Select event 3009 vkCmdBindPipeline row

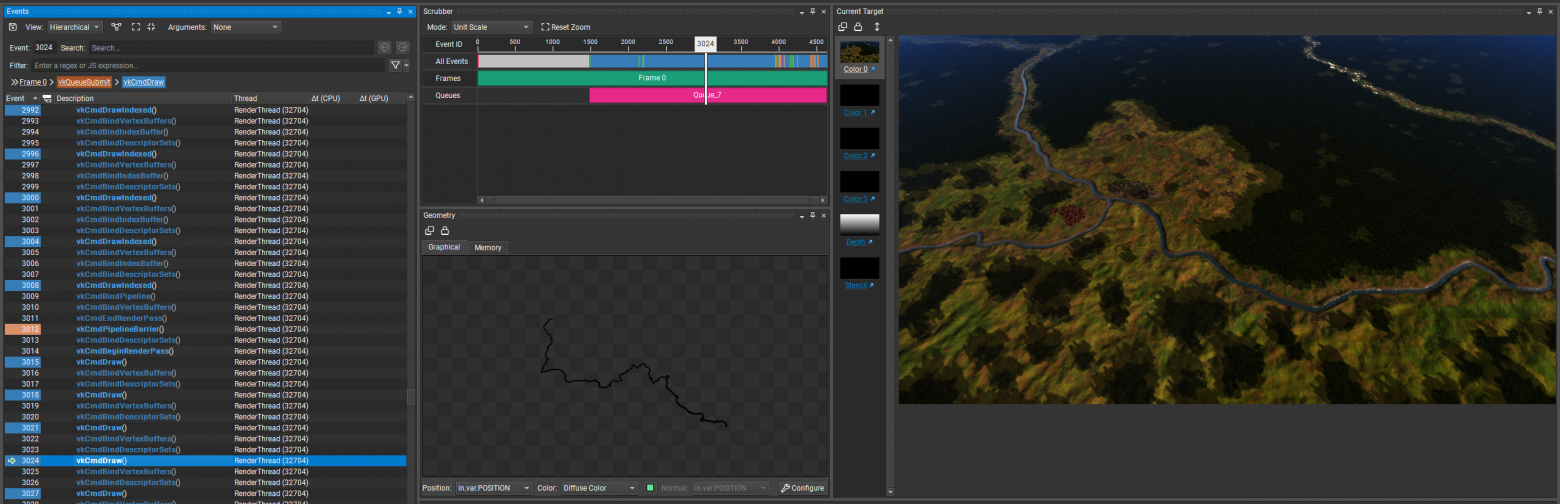tap(205, 296)
